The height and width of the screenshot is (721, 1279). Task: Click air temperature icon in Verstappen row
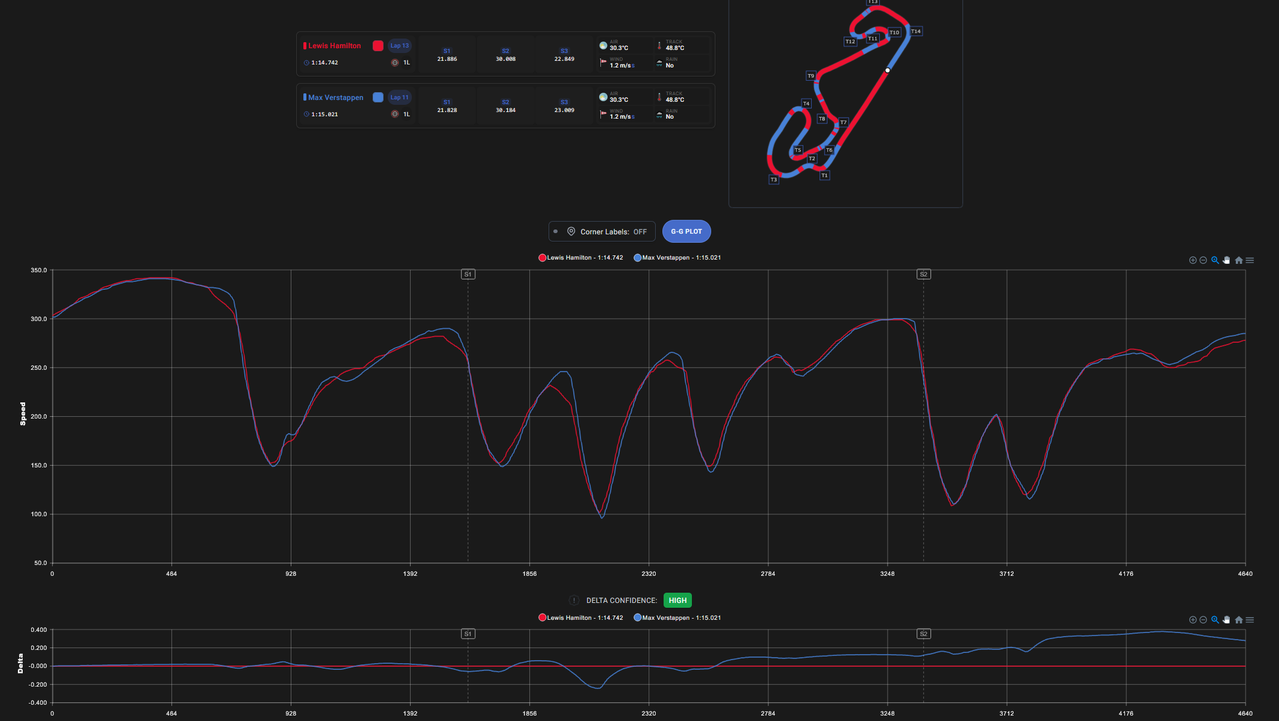click(x=603, y=97)
